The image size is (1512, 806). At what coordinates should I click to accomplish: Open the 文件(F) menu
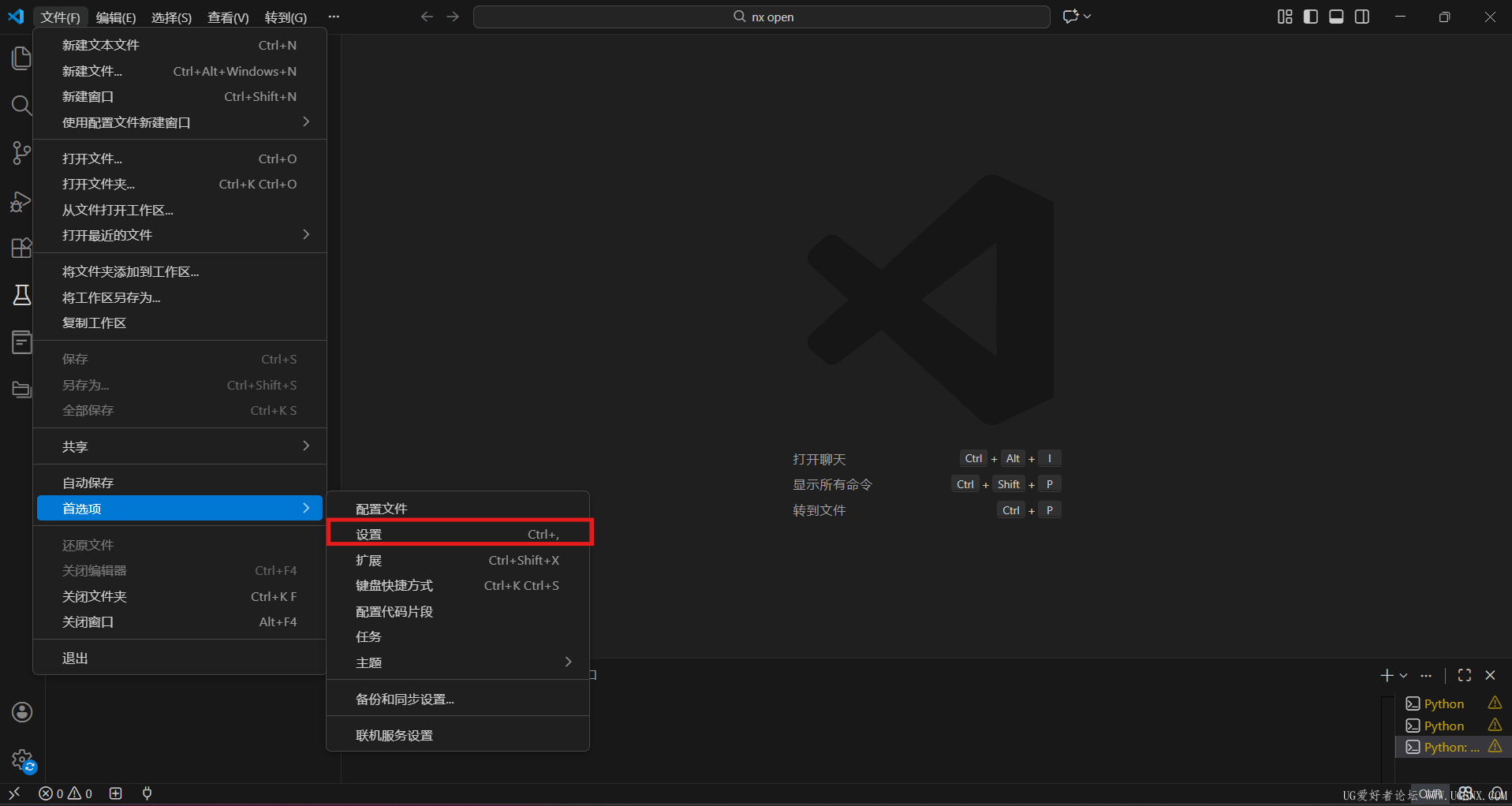pos(61,17)
